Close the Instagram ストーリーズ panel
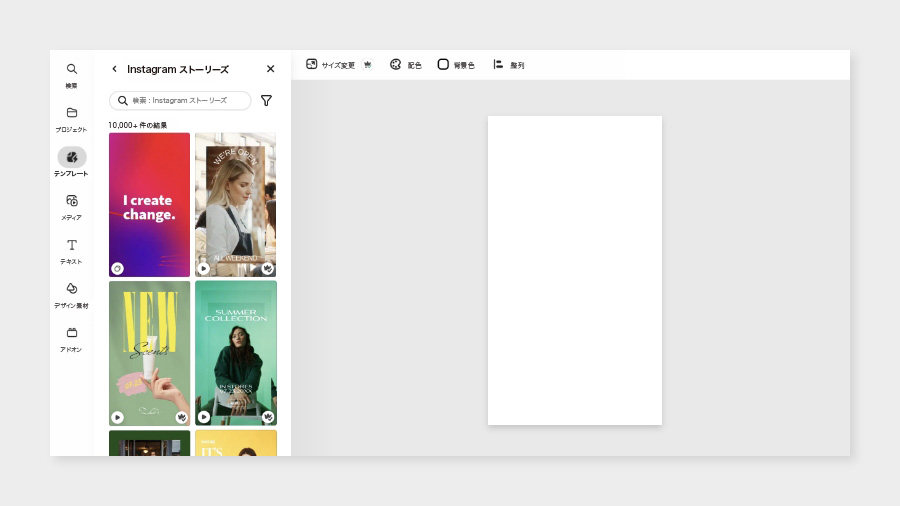Screen dimensions: 900x506 tap(270, 69)
